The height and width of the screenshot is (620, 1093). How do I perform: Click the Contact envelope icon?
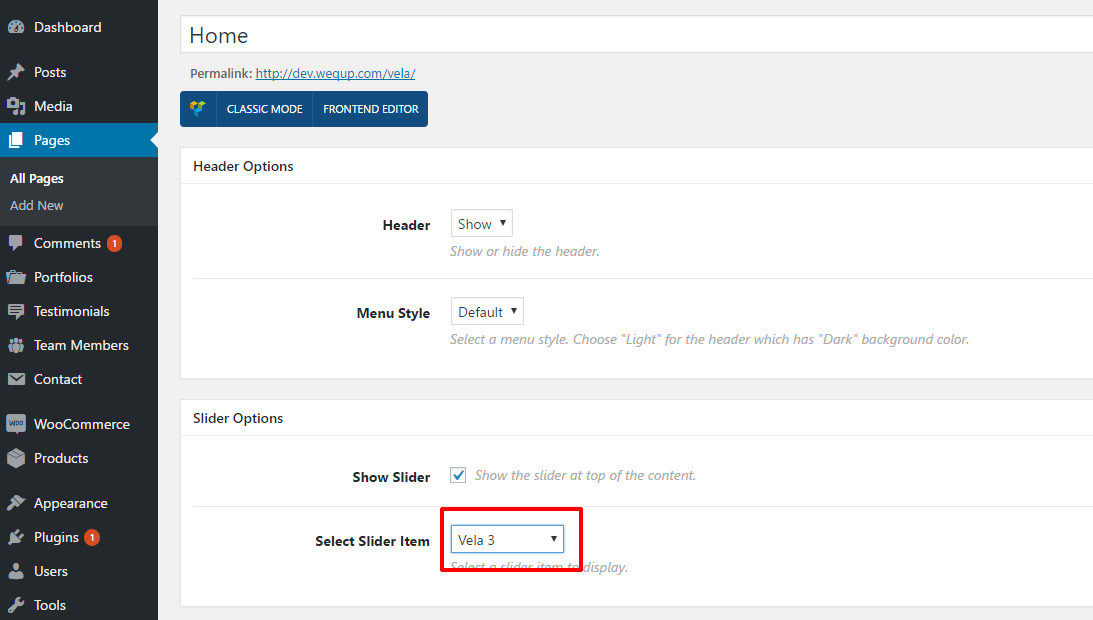(16, 379)
